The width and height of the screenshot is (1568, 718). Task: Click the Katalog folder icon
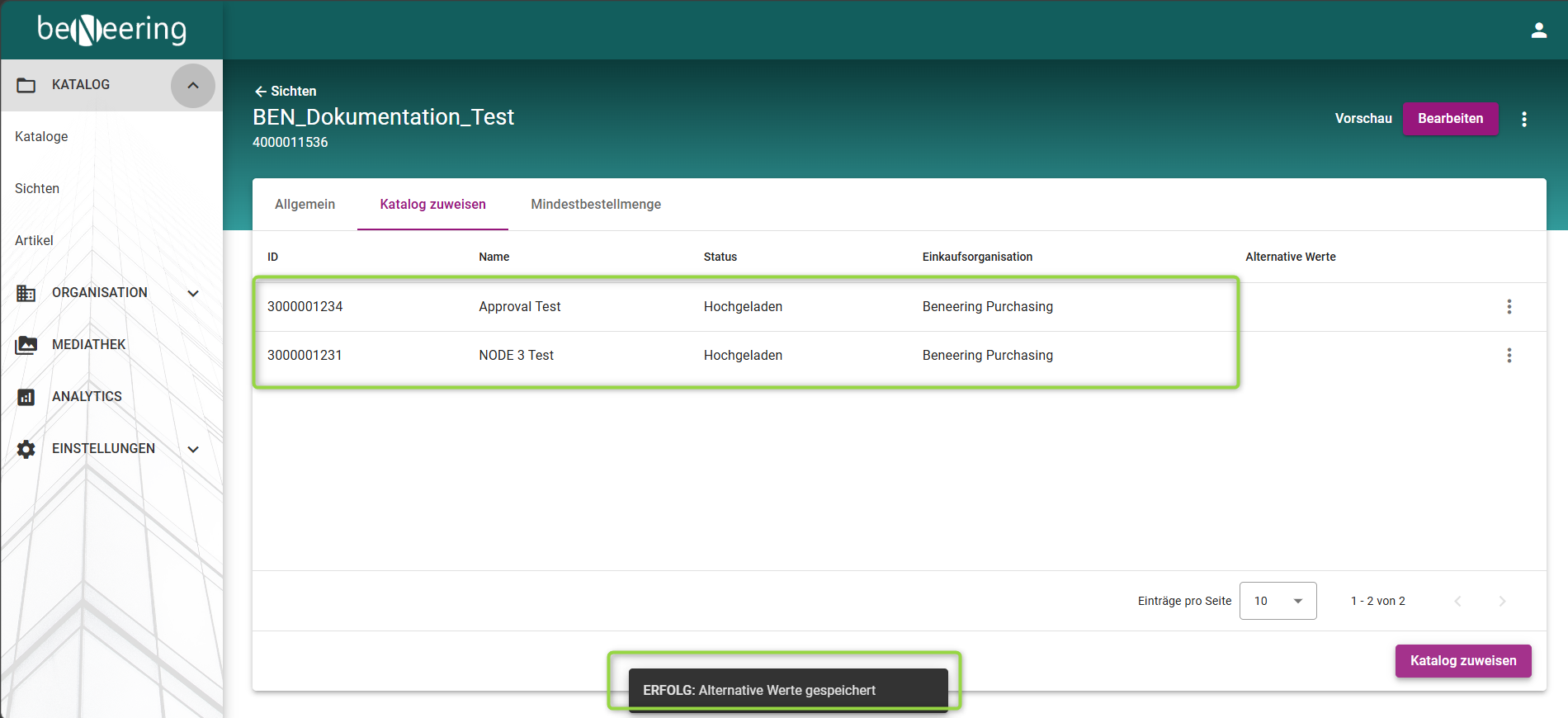click(26, 85)
